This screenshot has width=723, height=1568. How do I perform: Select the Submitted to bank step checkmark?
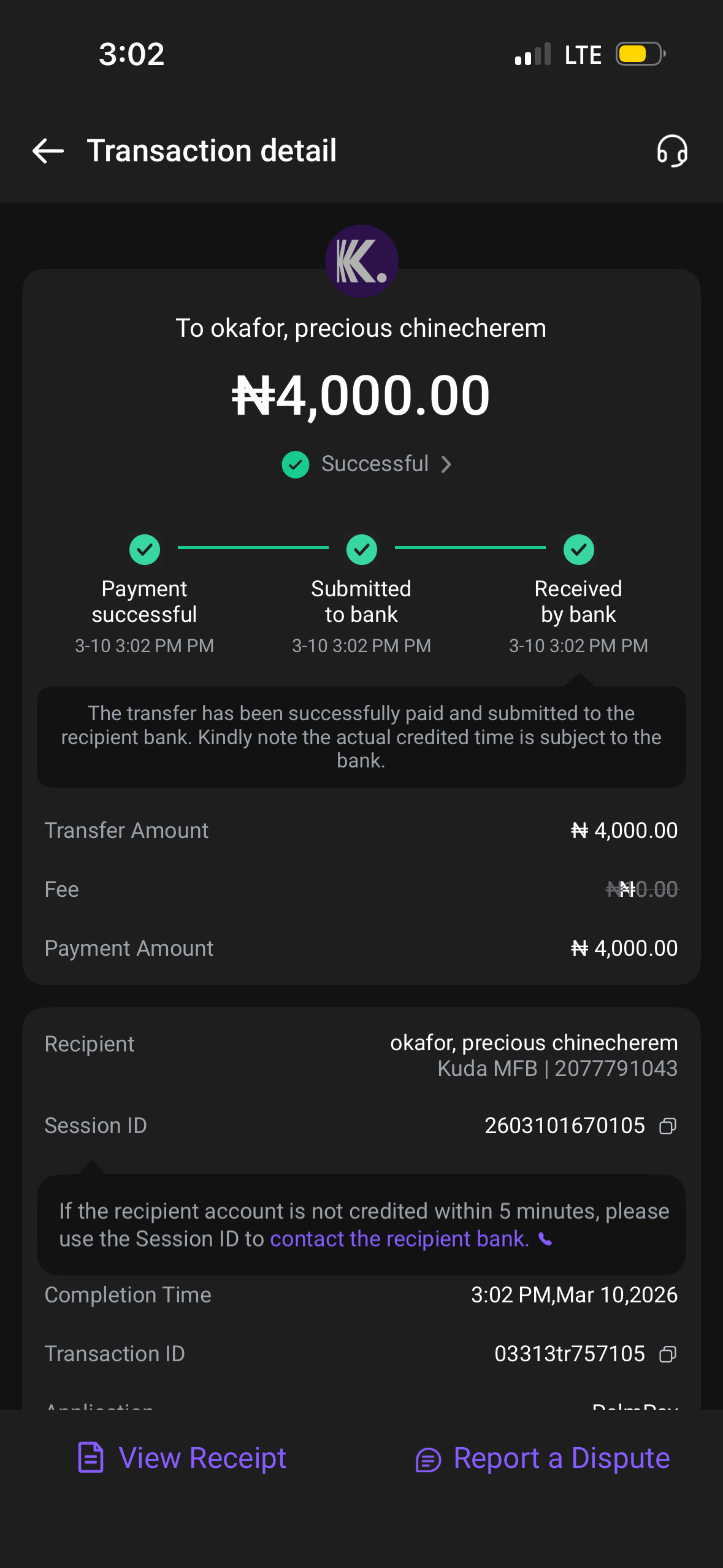362,549
